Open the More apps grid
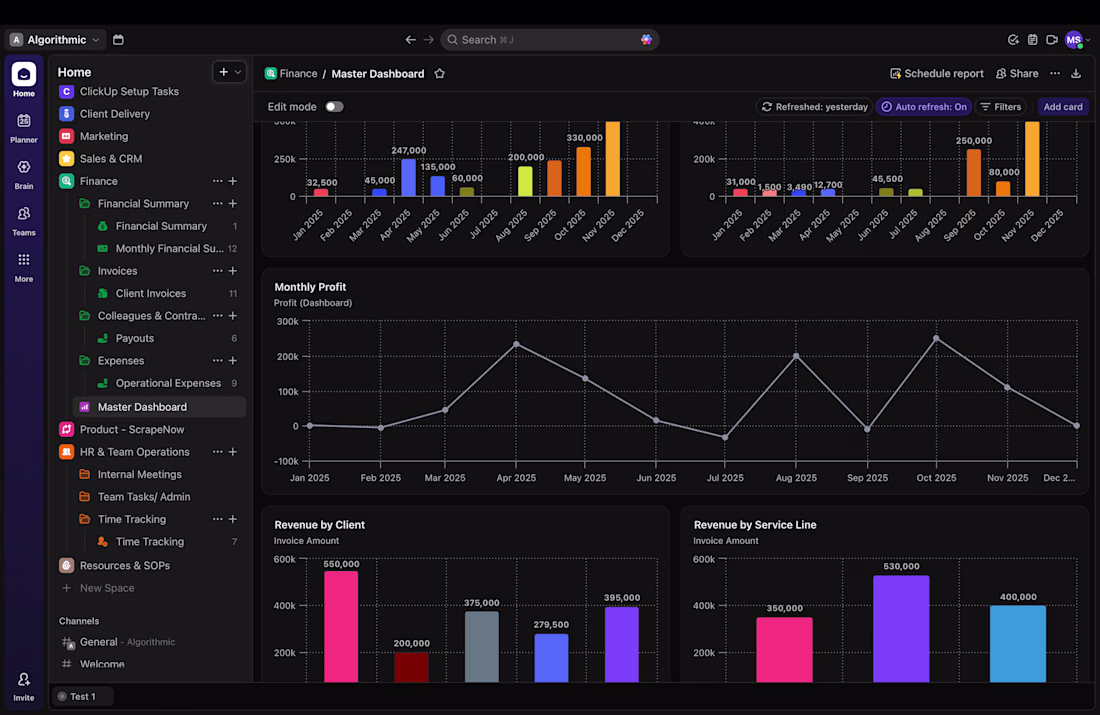 [x=23, y=267]
